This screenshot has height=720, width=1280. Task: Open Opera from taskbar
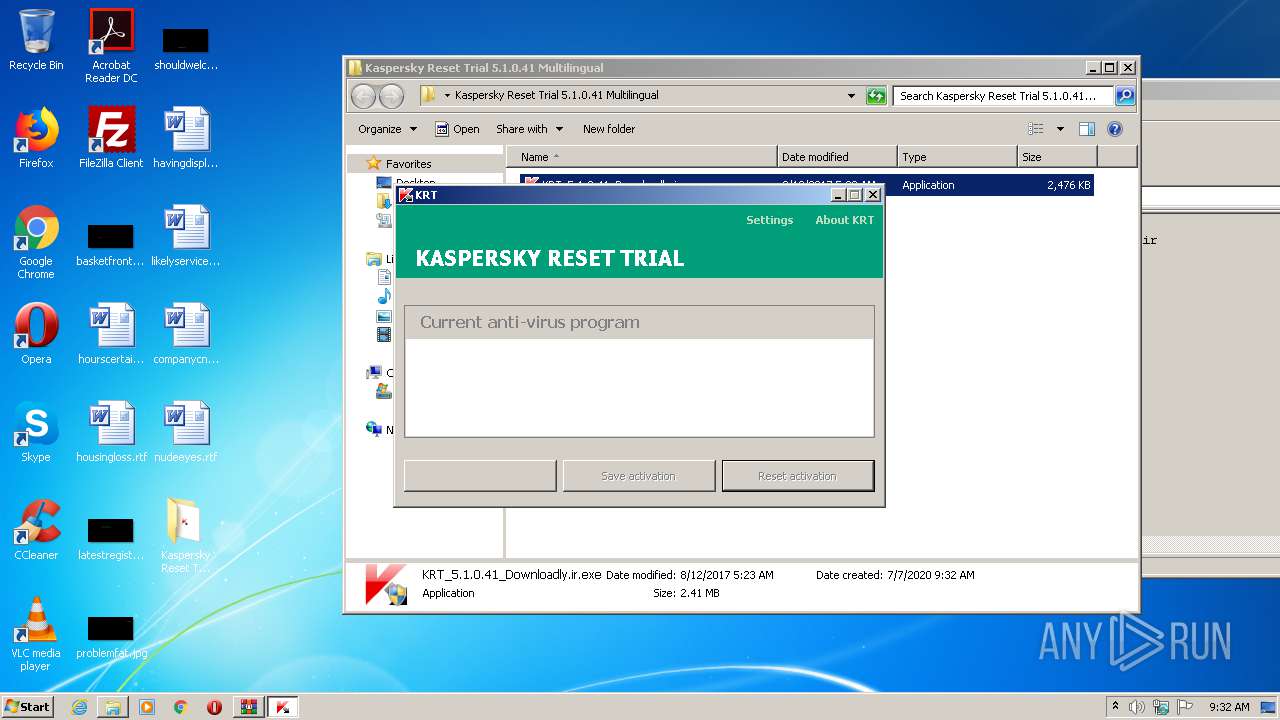(x=214, y=707)
